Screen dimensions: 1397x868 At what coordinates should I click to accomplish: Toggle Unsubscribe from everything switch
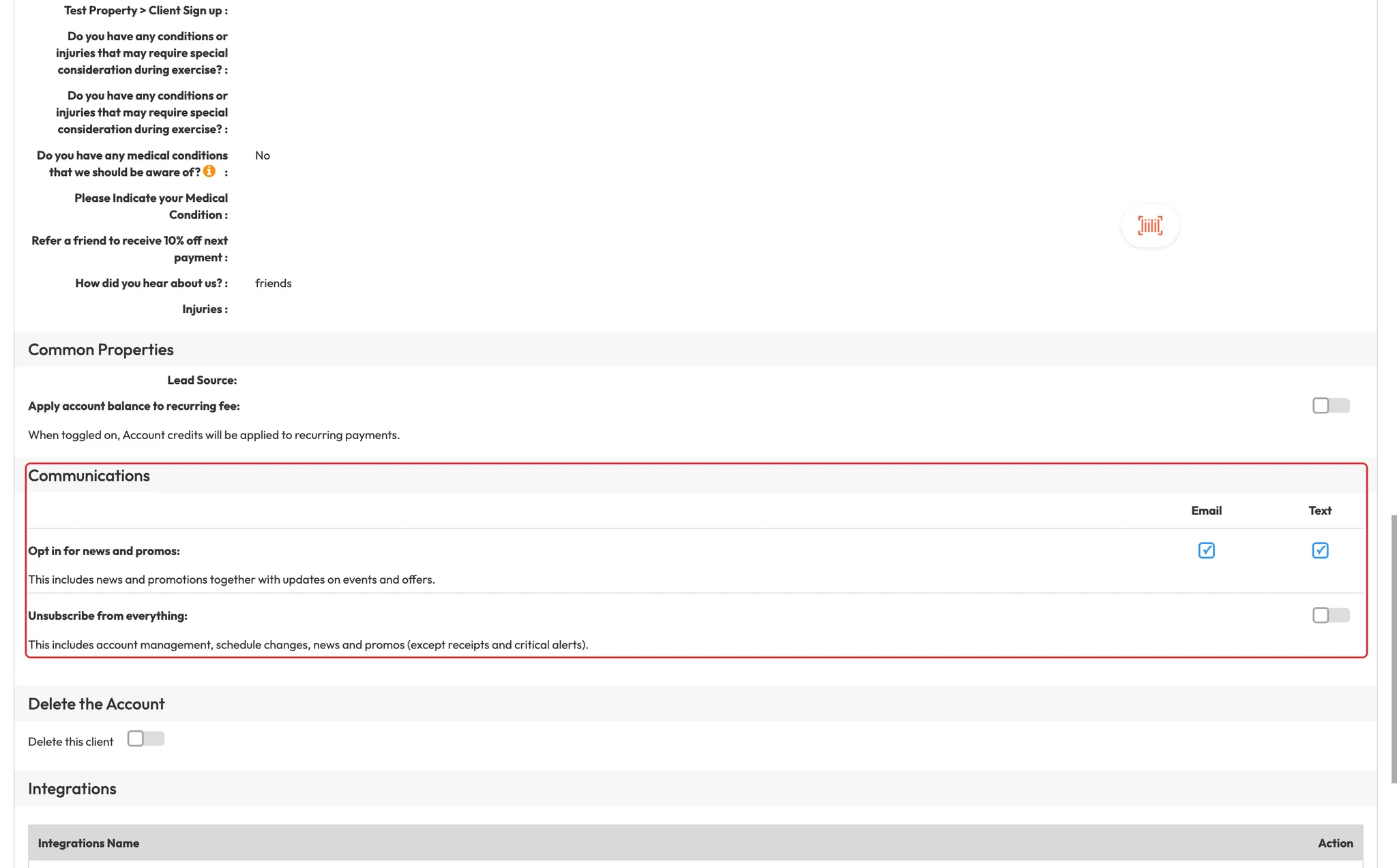tap(1330, 615)
